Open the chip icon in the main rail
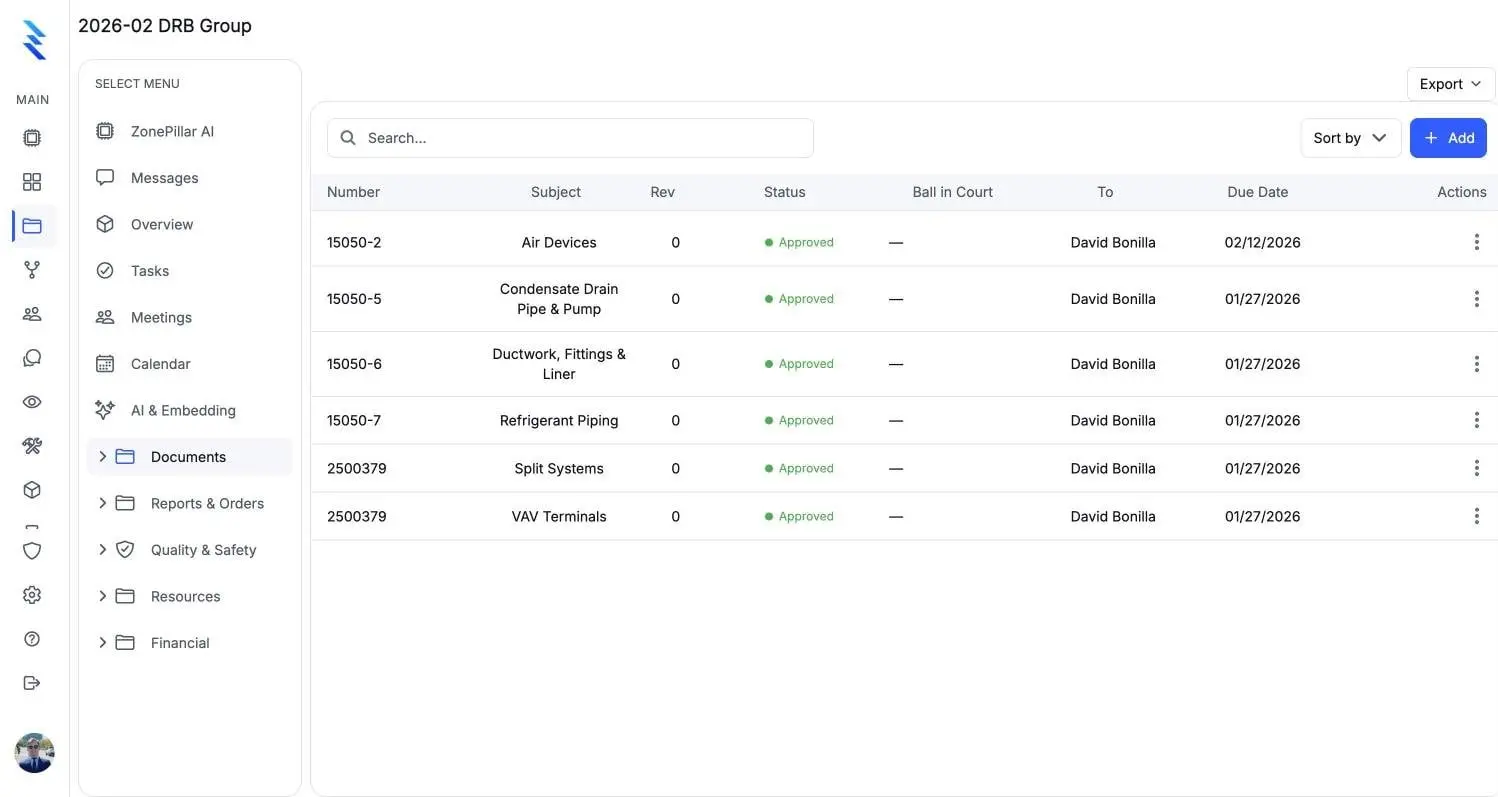1498x797 pixels. click(32, 138)
